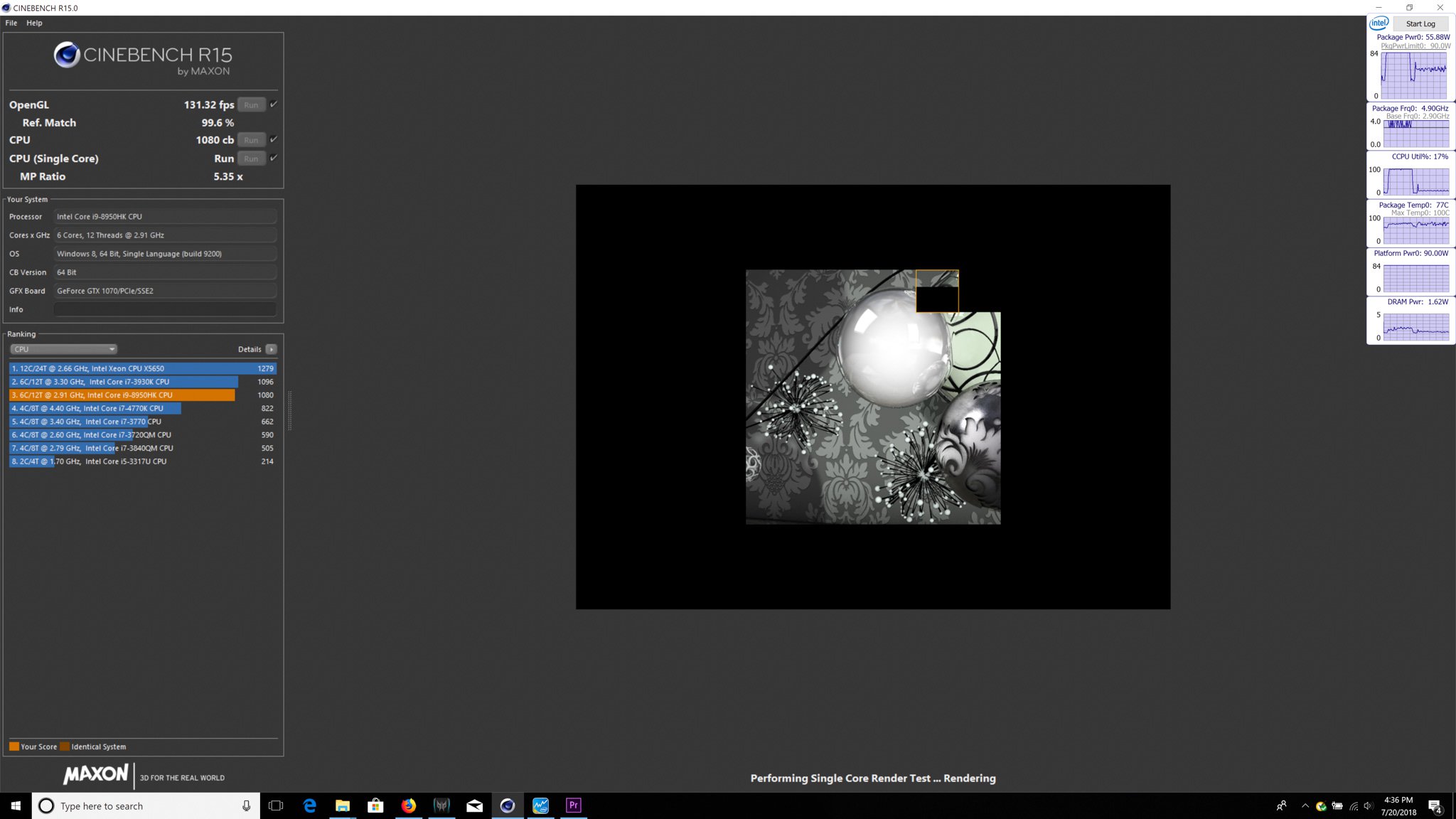The height and width of the screenshot is (819, 1456).
Task: Open the Windows Start menu
Action: tap(16, 805)
